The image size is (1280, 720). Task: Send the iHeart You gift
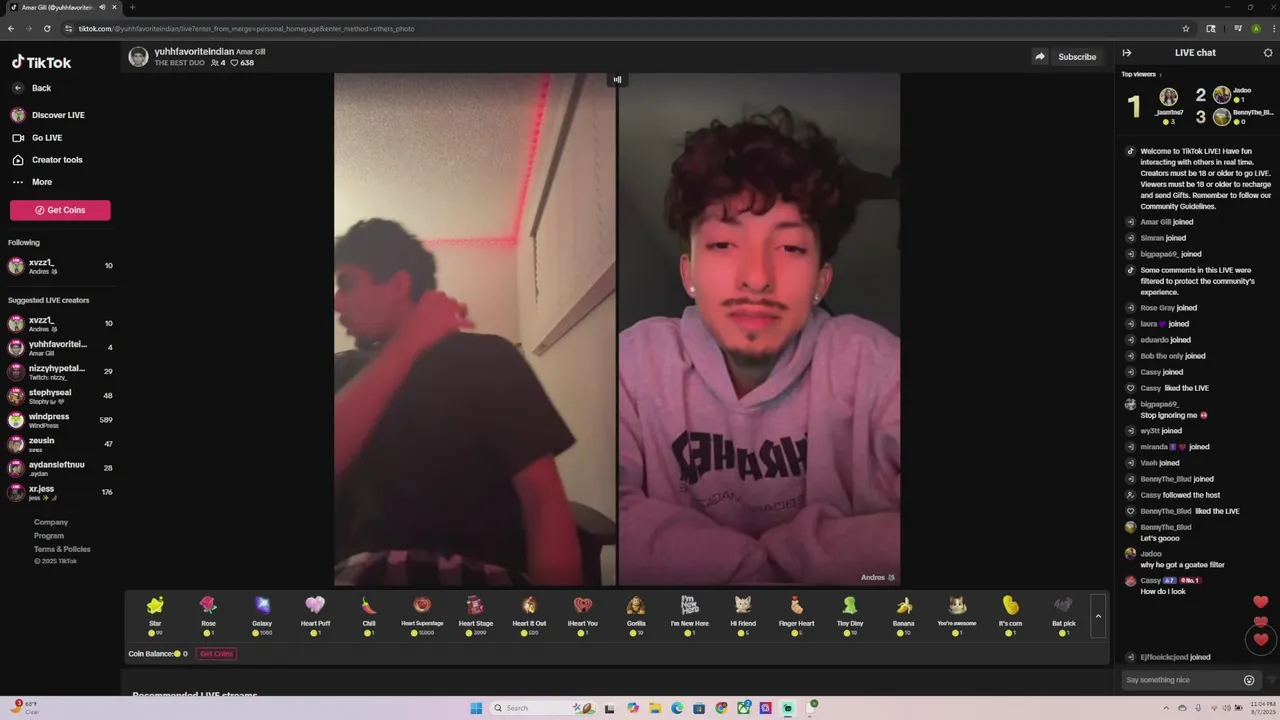pos(583,614)
